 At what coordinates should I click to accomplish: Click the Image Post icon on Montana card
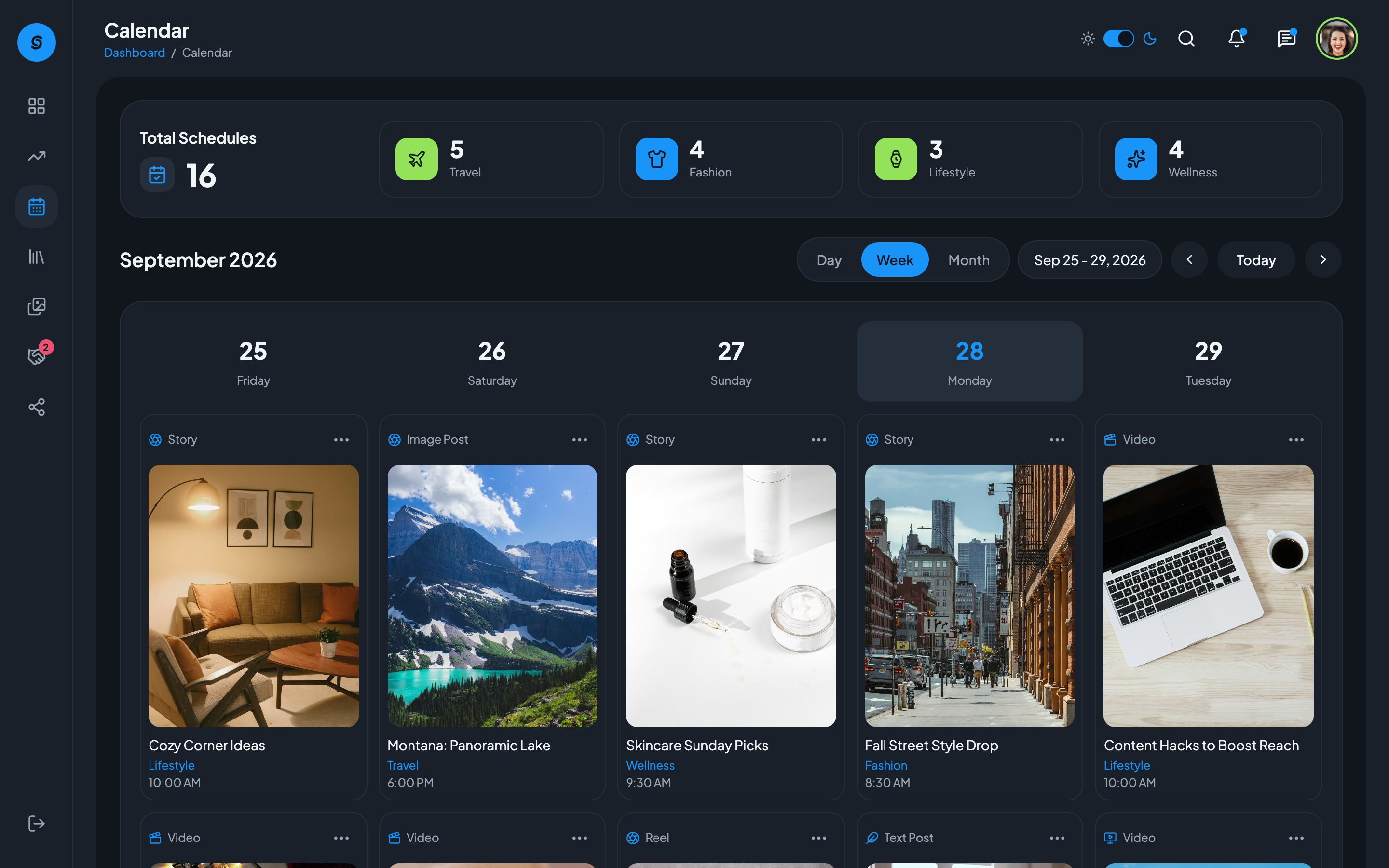coord(395,440)
